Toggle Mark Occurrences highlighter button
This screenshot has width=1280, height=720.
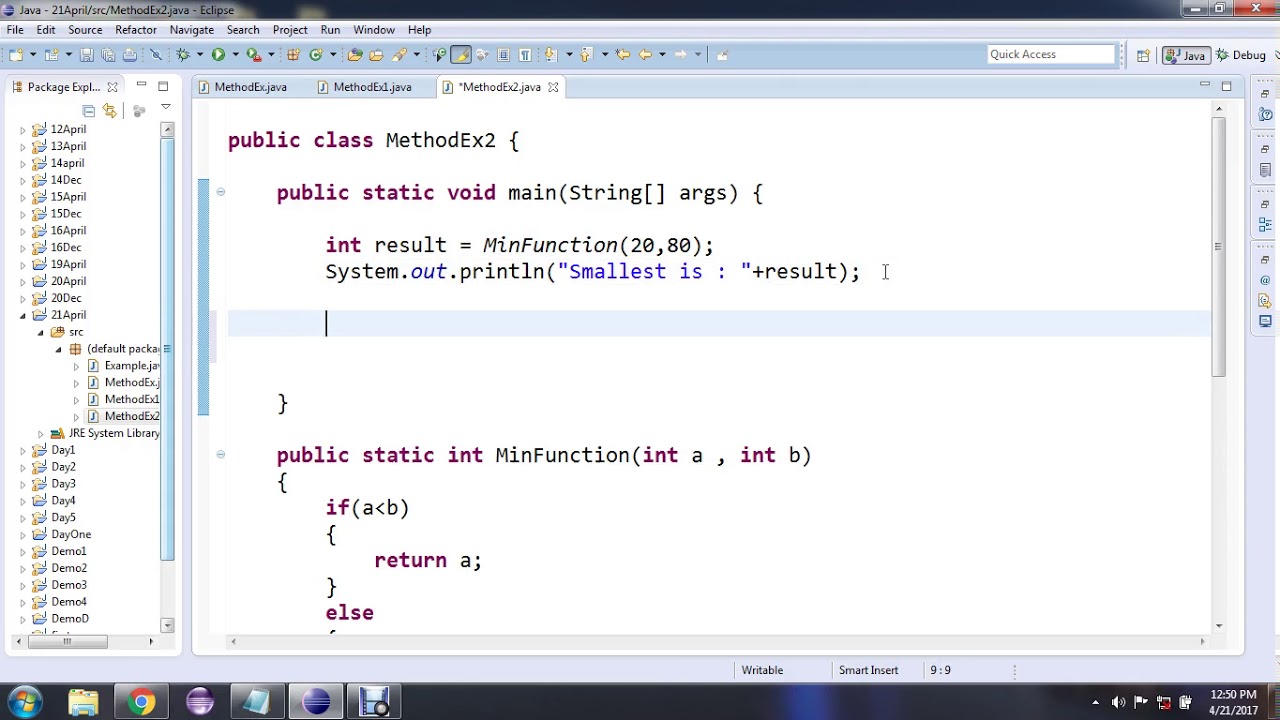coord(461,55)
